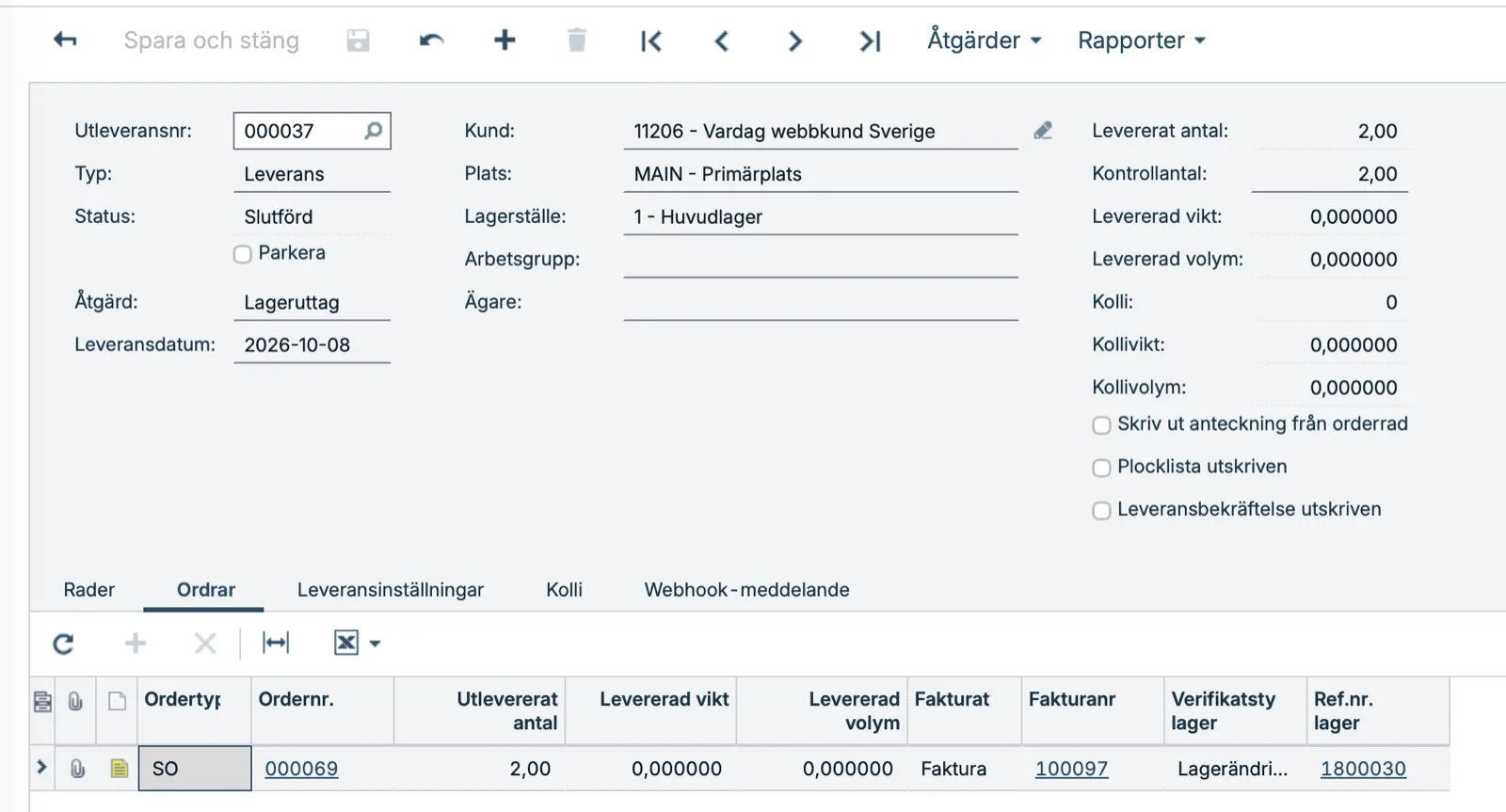Open order number 000069 link

click(x=301, y=769)
